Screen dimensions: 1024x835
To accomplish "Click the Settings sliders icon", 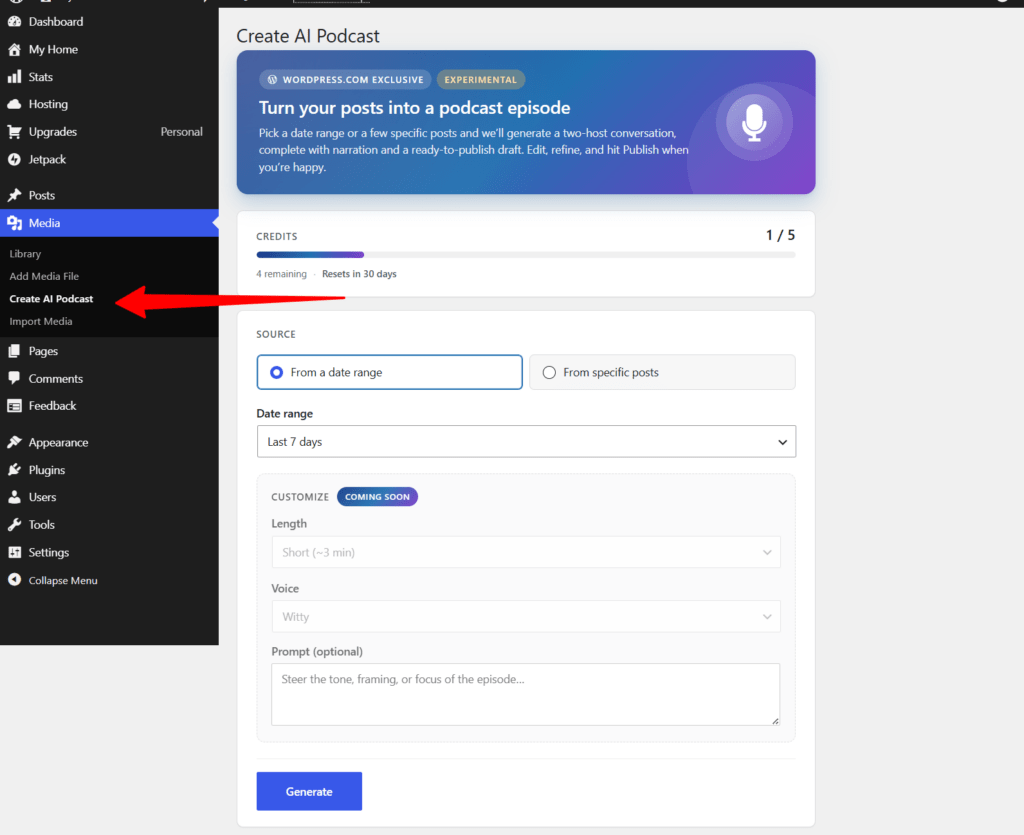I will coord(14,552).
